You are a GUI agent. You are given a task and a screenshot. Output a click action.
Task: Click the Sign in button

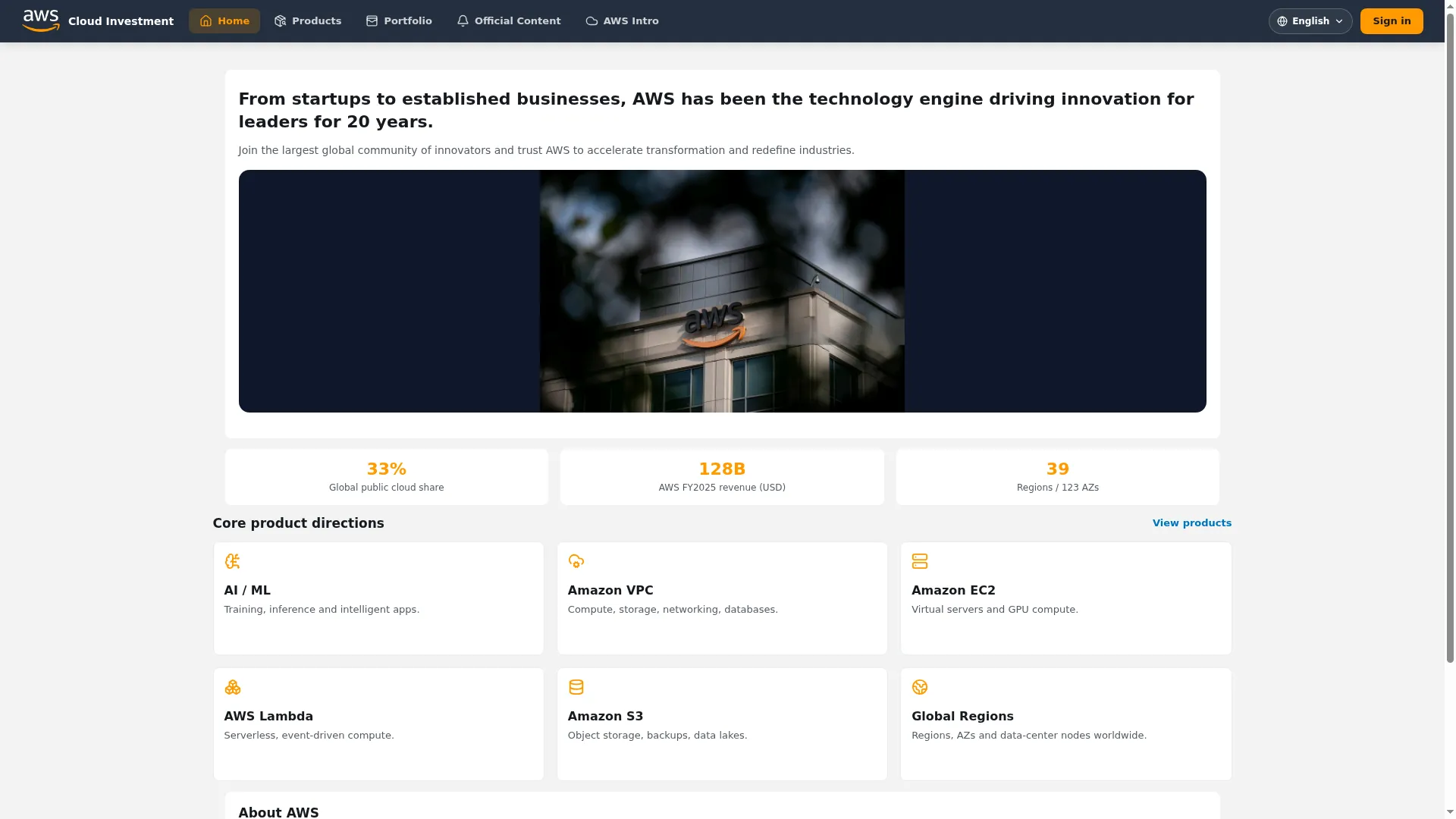tap(1392, 21)
